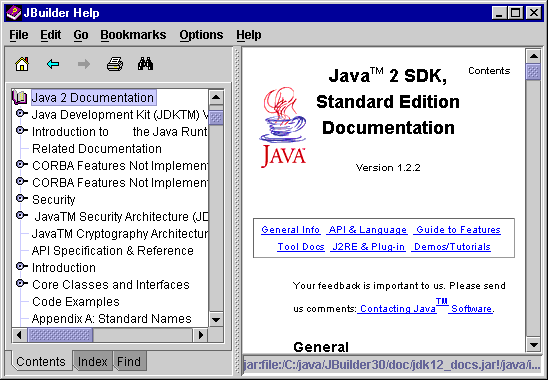Open the Options menu
Image resolution: width=548 pixels, height=380 pixels.
click(x=201, y=35)
